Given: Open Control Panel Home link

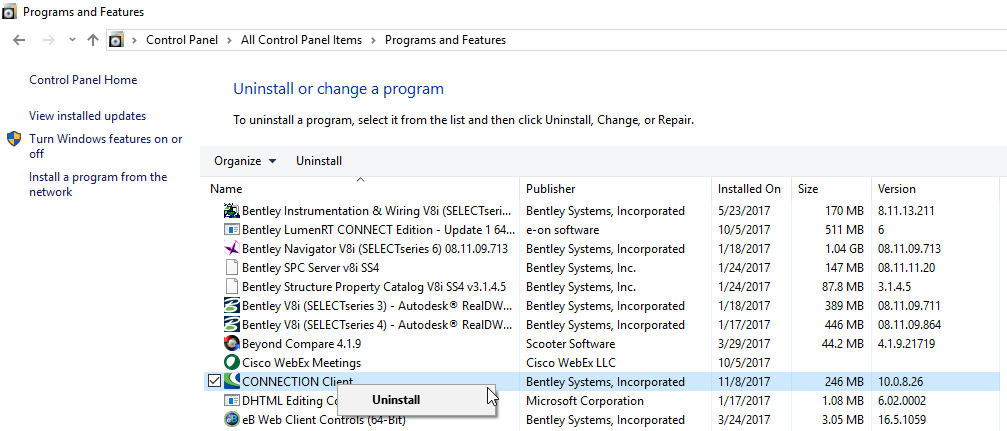Looking at the screenshot, I should click(83, 80).
